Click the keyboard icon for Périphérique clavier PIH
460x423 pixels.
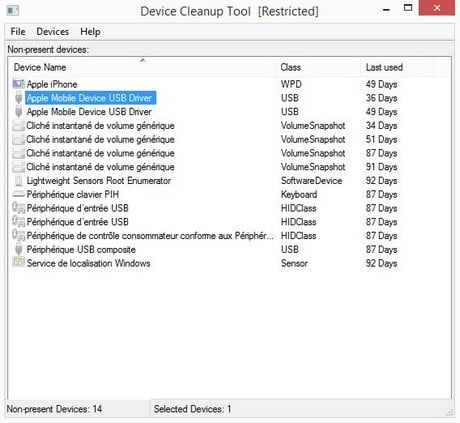point(18,194)
